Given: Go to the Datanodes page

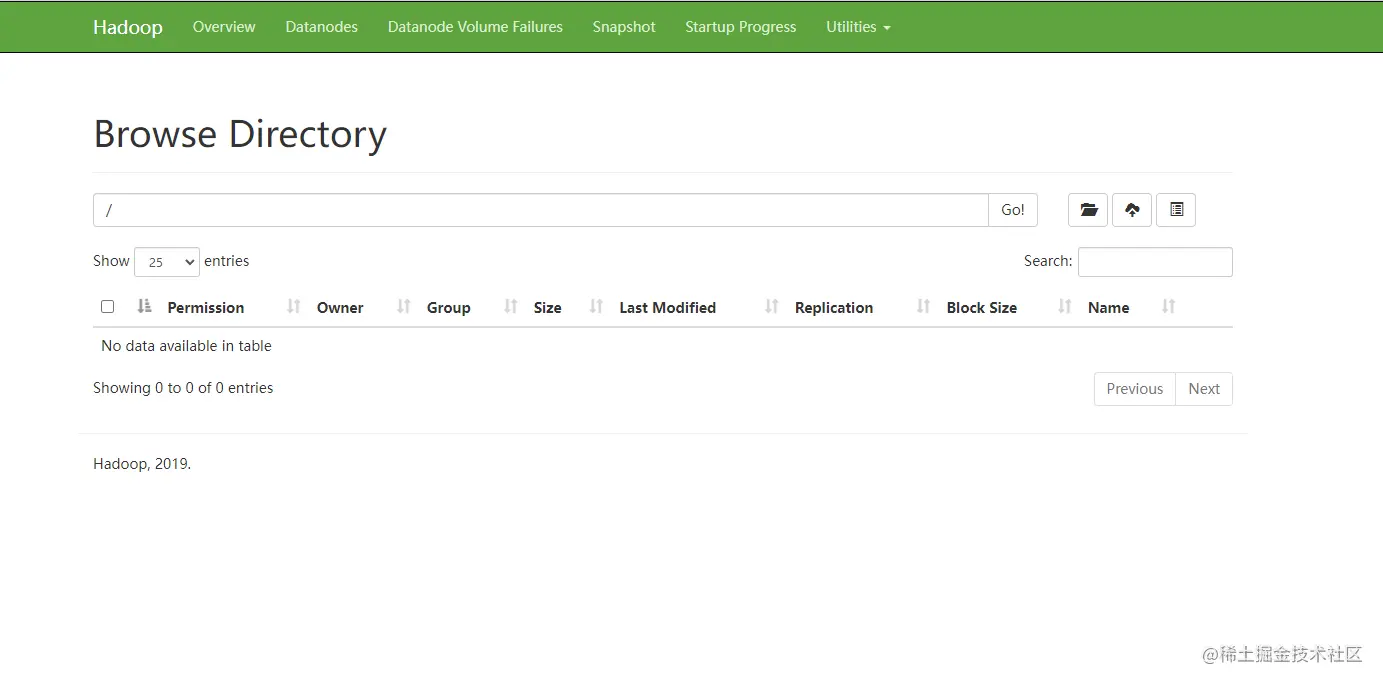Looking at the screenshot, I should (322, 27).
